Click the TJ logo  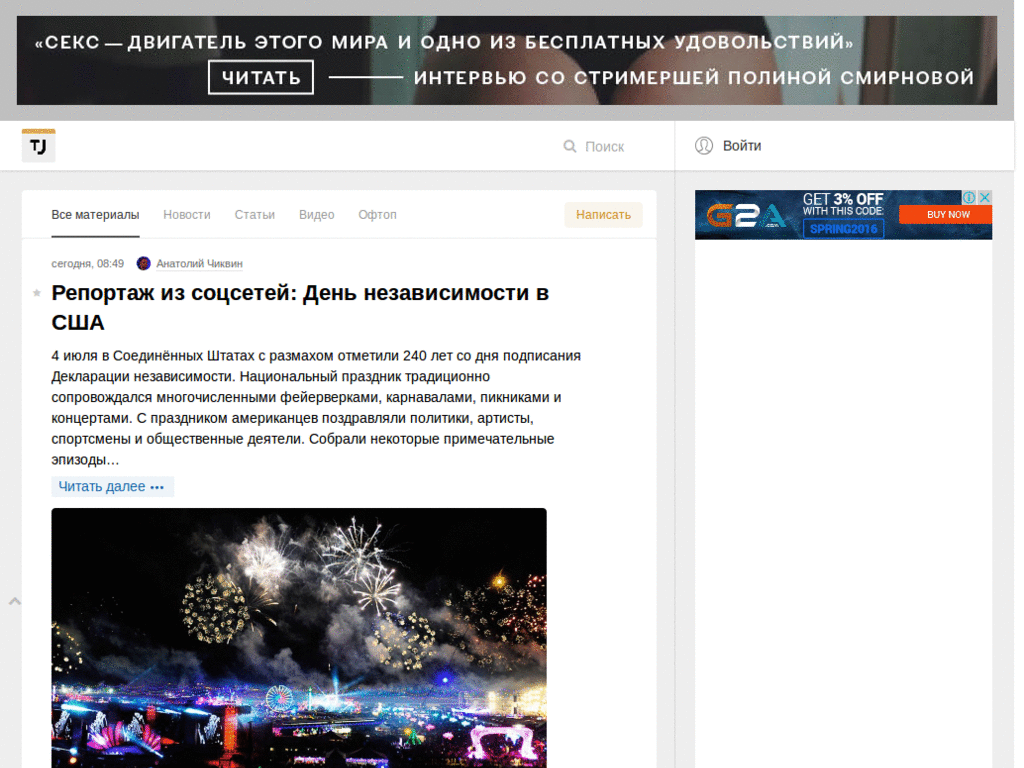38,144
